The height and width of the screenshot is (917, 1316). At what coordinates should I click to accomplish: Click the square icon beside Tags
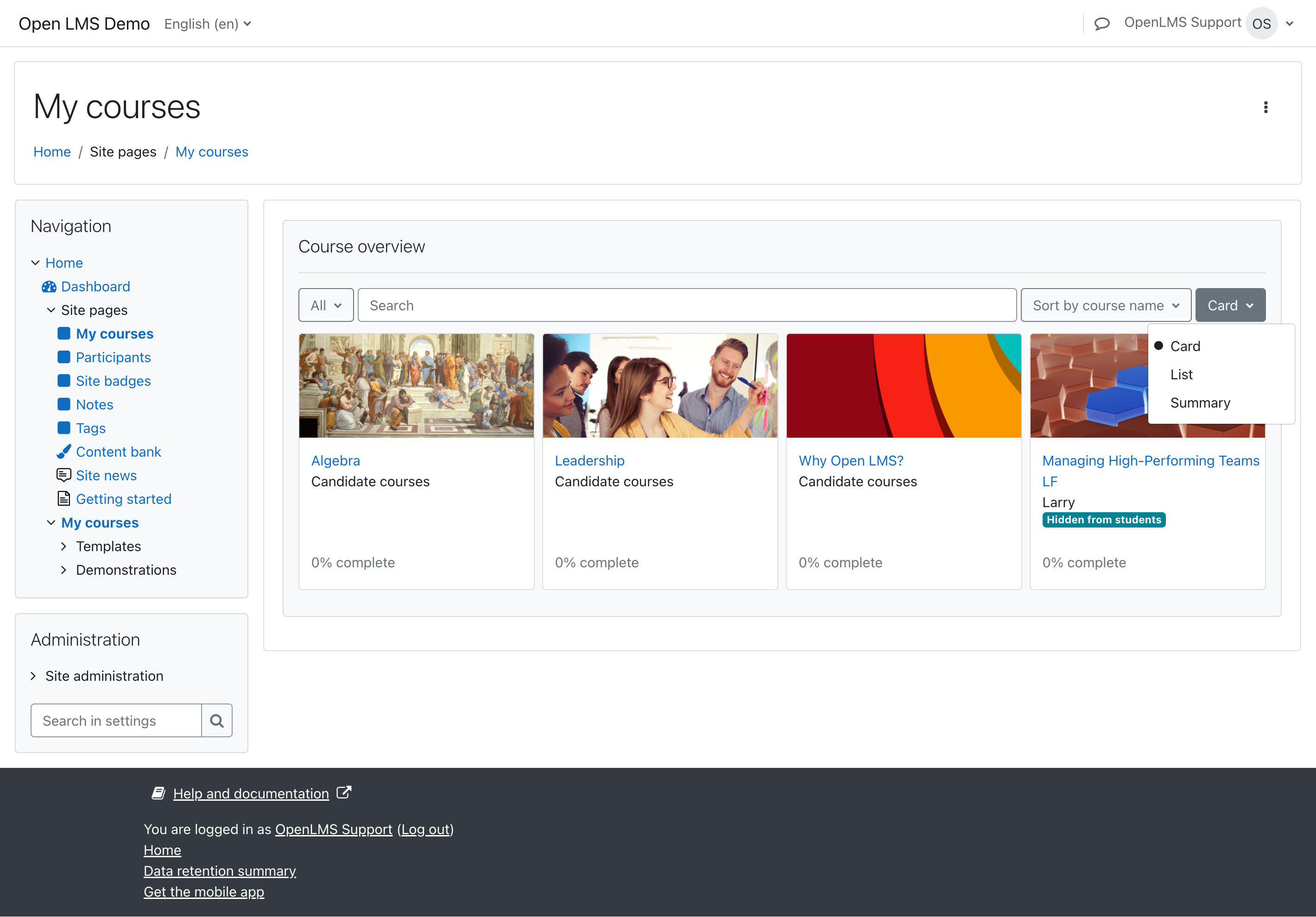coord(63,428)
